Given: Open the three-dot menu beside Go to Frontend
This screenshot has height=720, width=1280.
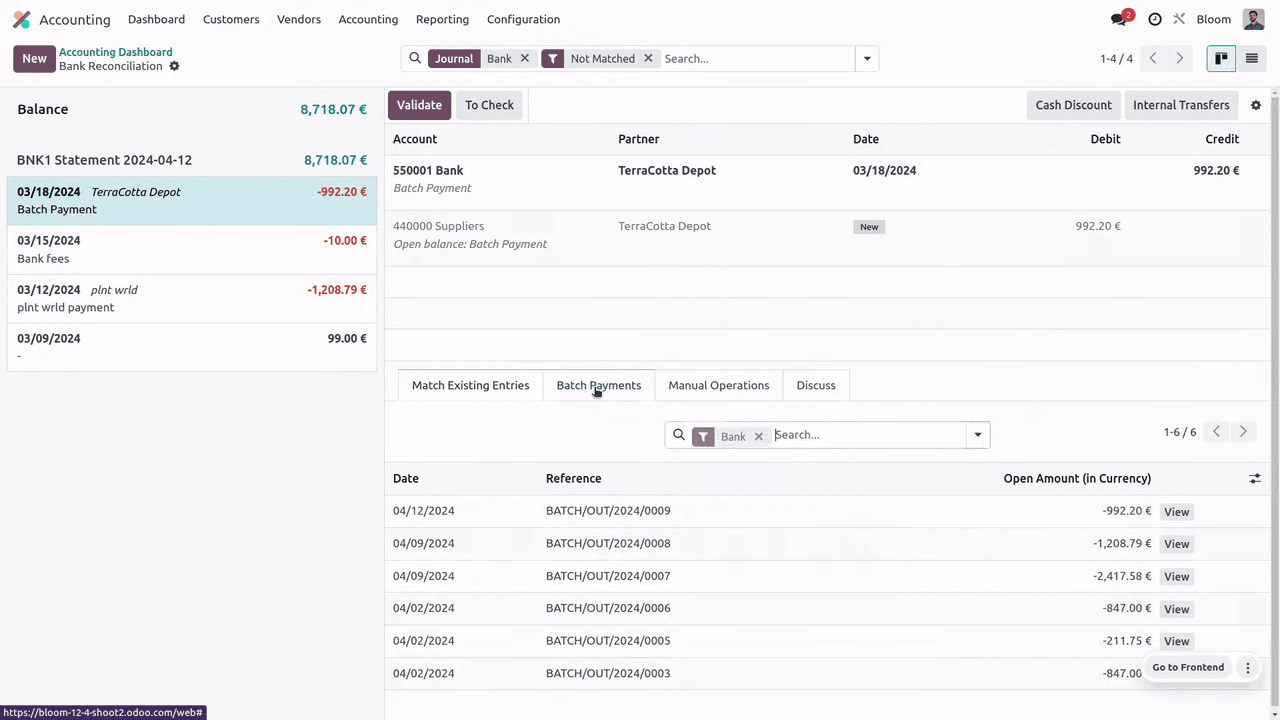Looking at the screenshot, I should tap(1247, 668).
